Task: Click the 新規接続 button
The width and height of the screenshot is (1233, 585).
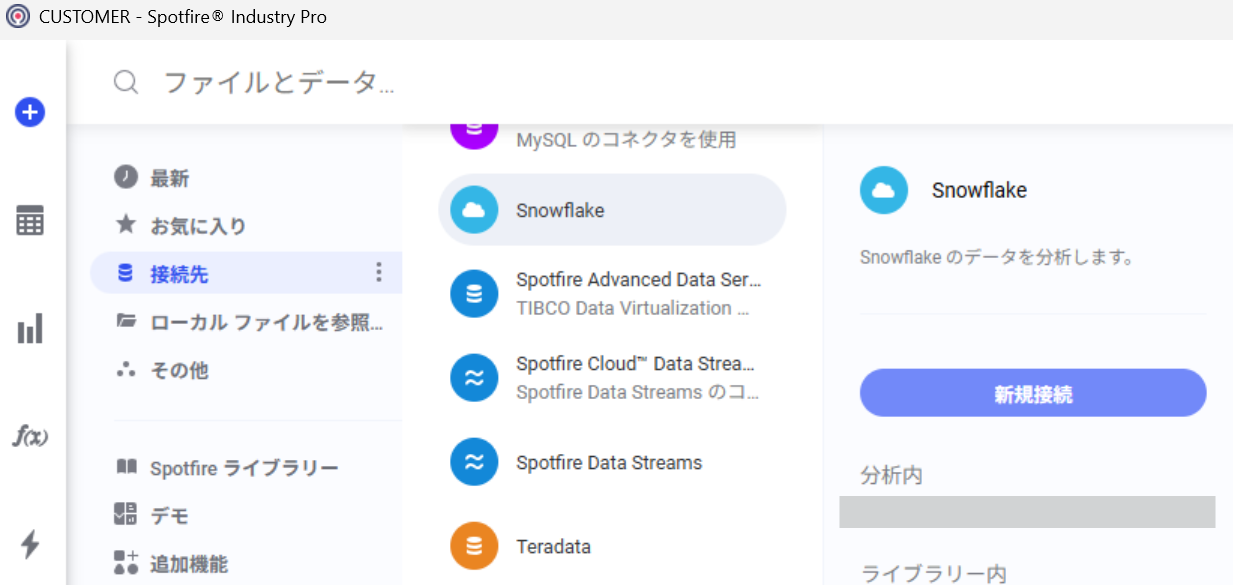Action: (x=1033, y=393)
